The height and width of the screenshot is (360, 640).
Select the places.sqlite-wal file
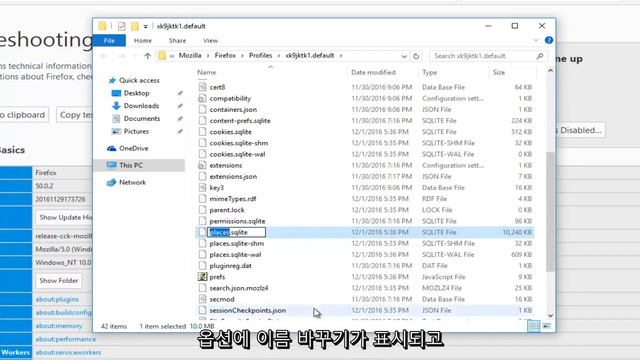[235, 255]
